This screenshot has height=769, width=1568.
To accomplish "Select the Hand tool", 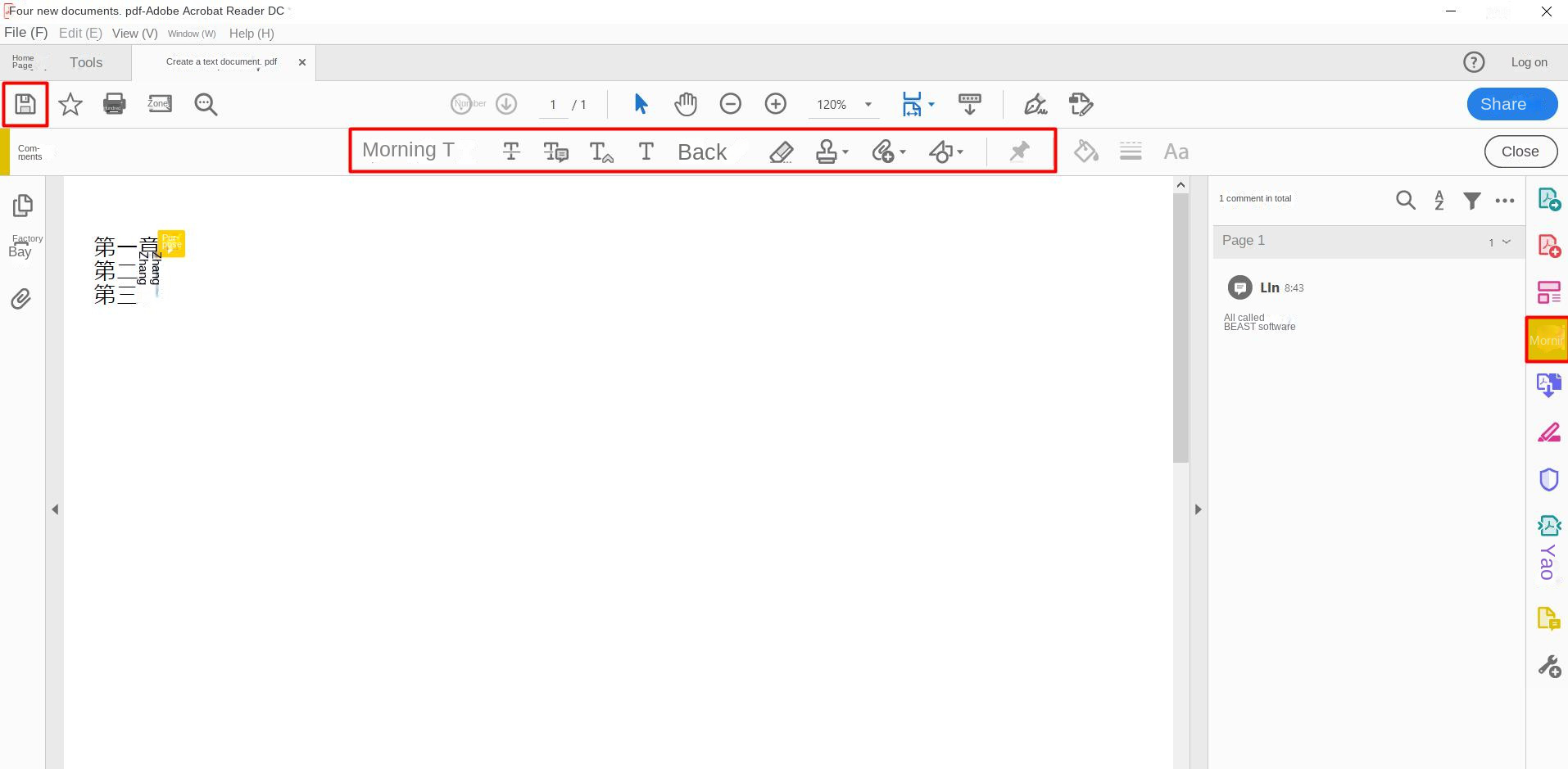I will tap(686, 104).
